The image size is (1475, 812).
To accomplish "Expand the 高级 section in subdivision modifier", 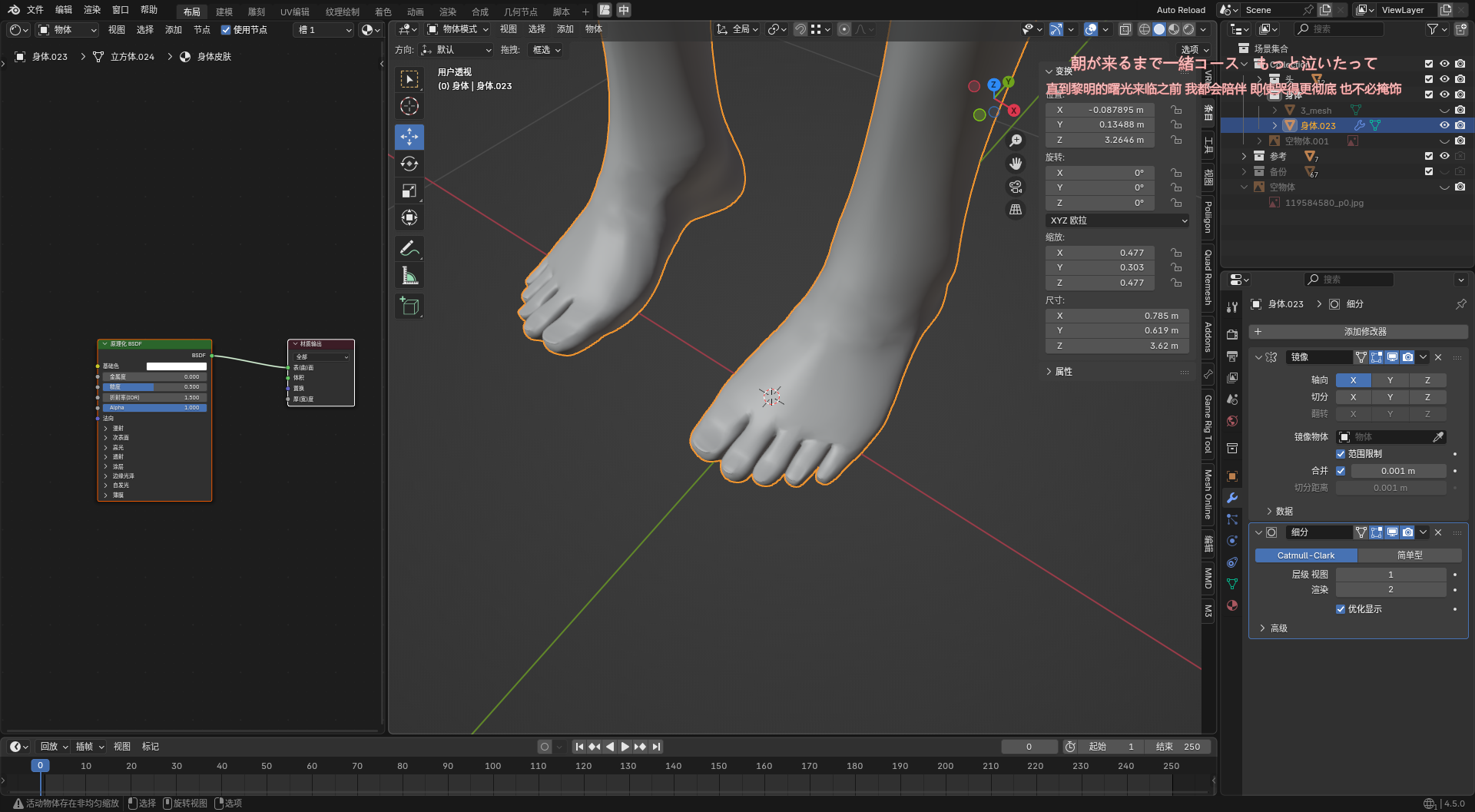I will 1278,628.
